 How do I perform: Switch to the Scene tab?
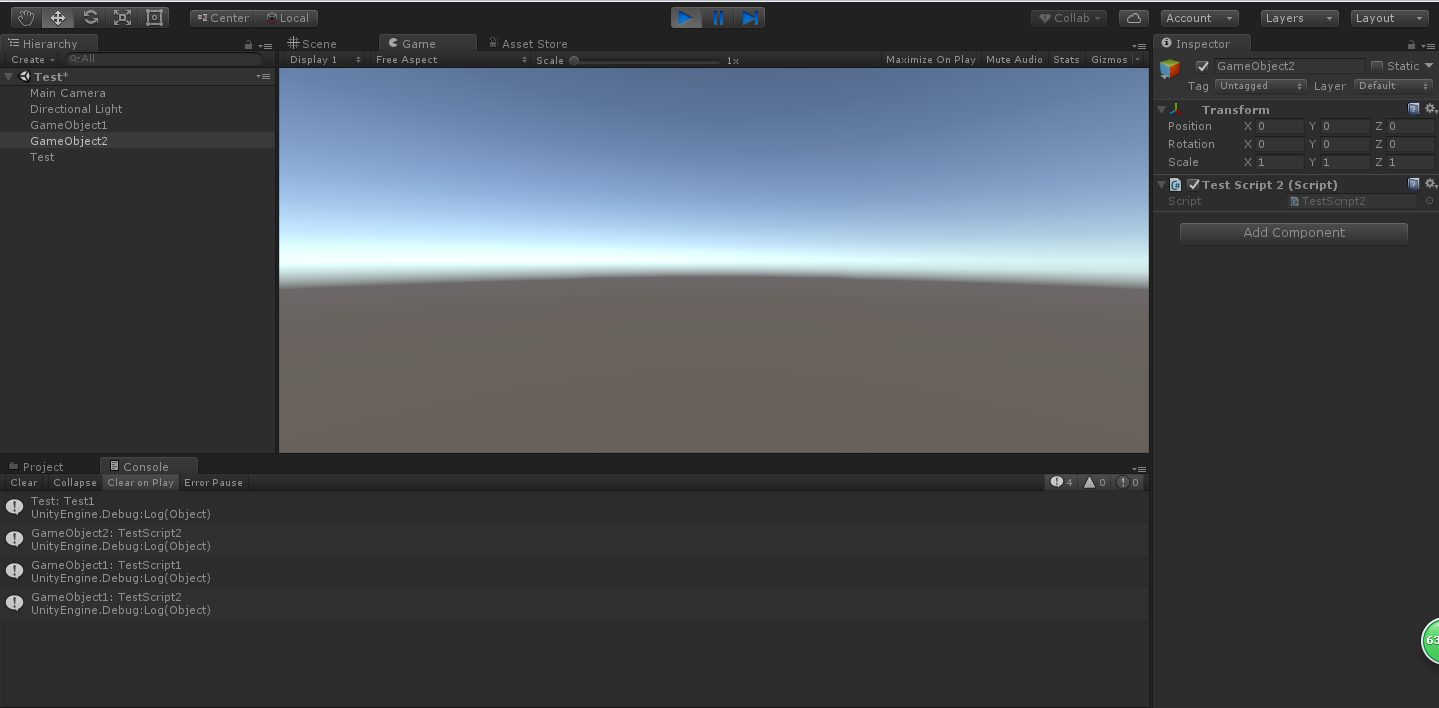pos(318,43)
